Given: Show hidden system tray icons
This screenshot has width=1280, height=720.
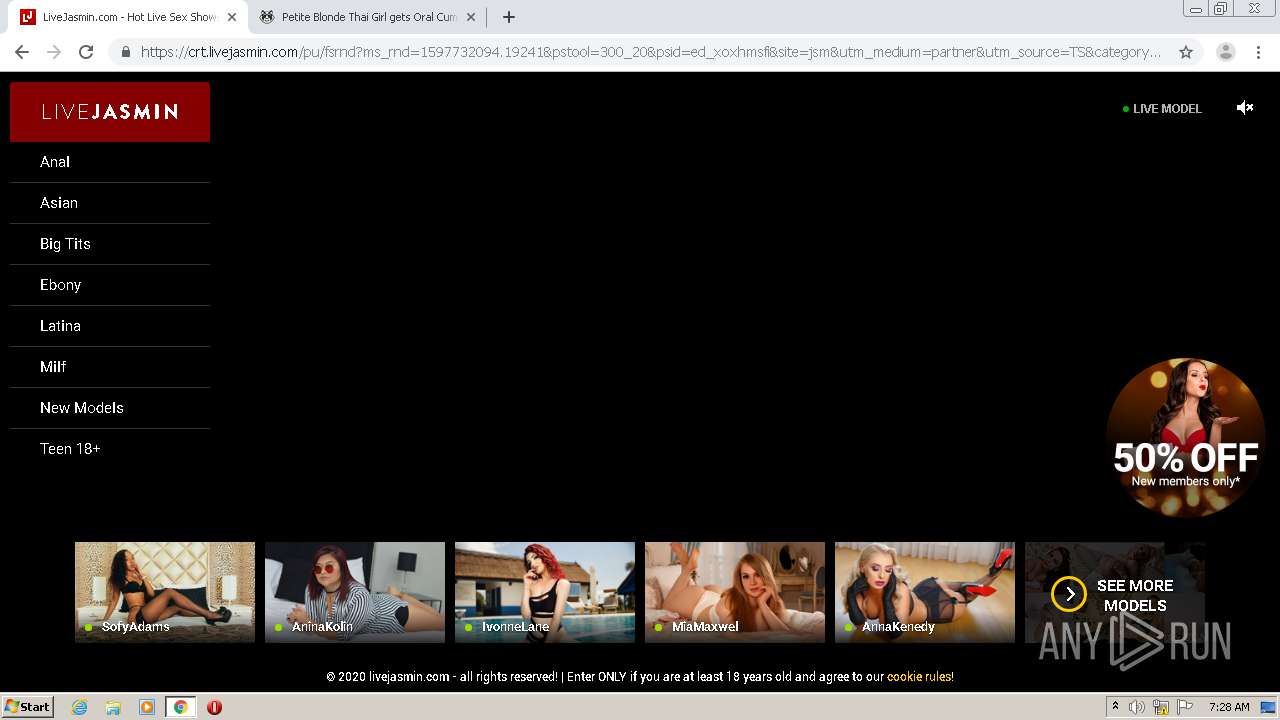Looking at the screenshot, I should 1116,707.
